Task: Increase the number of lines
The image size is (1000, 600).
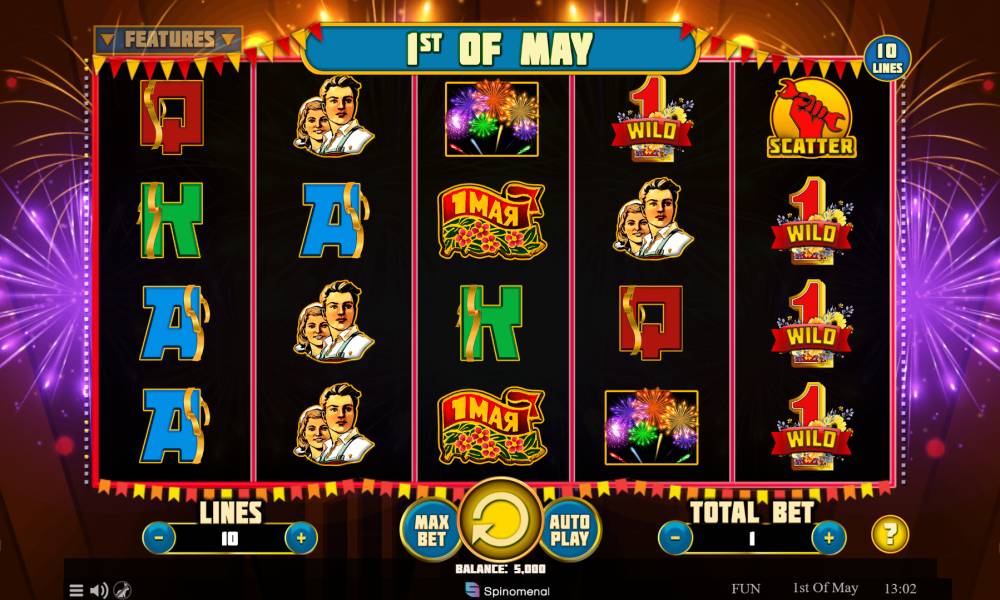Action: pyautogui.click(x=301, y=538)
